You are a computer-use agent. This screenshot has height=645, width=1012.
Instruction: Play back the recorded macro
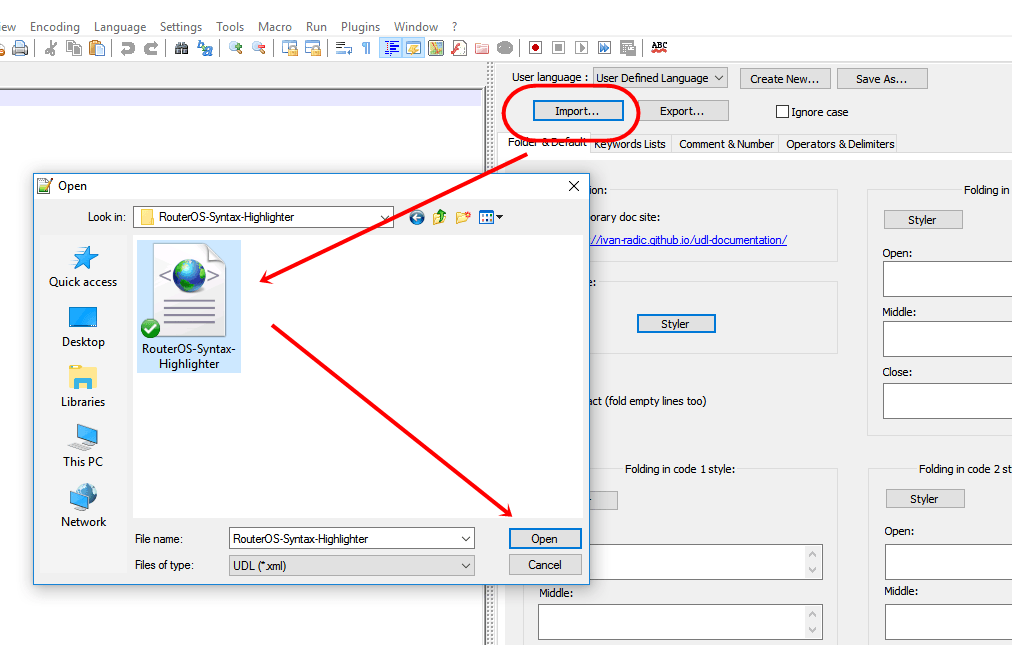[x=582, y=48]
